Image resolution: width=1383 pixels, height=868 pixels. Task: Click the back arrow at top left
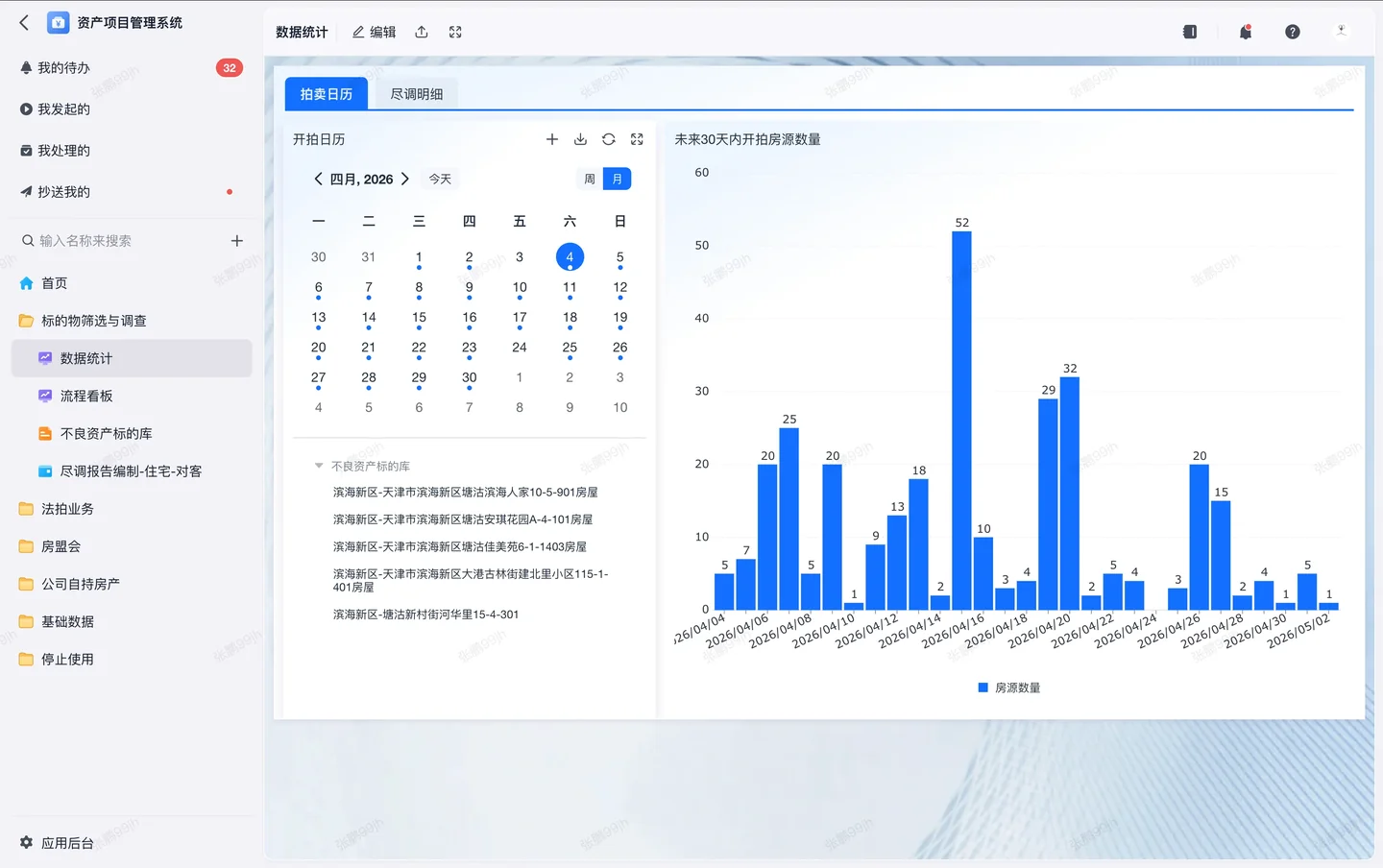[x=24, y=22]
